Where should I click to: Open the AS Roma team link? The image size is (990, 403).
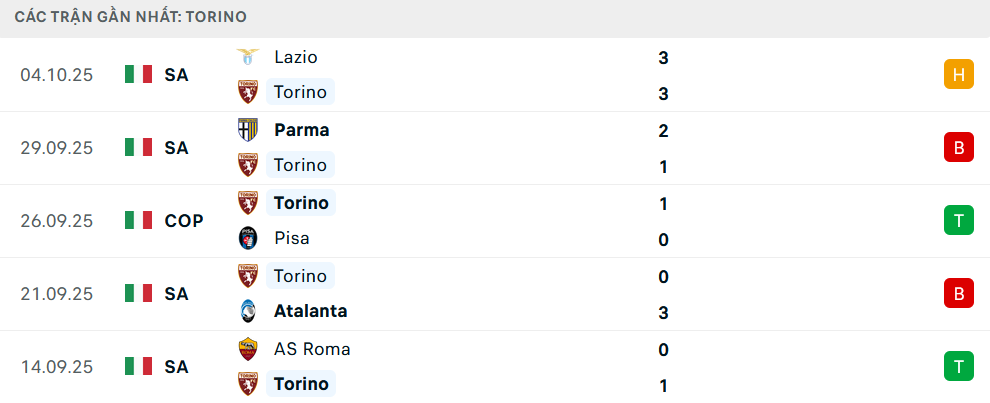[312, 349]
